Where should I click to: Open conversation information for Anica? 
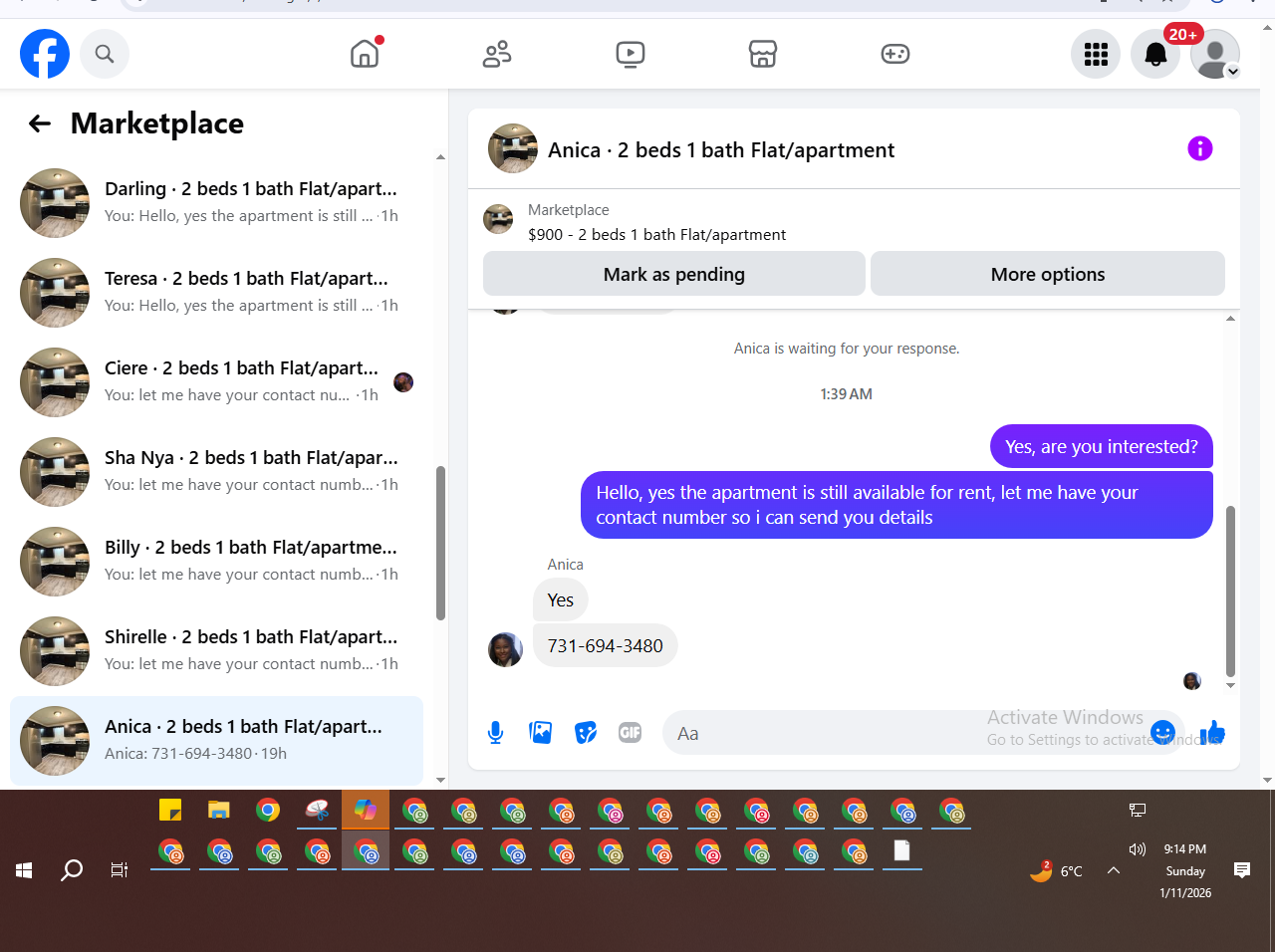coord(1200,148)
